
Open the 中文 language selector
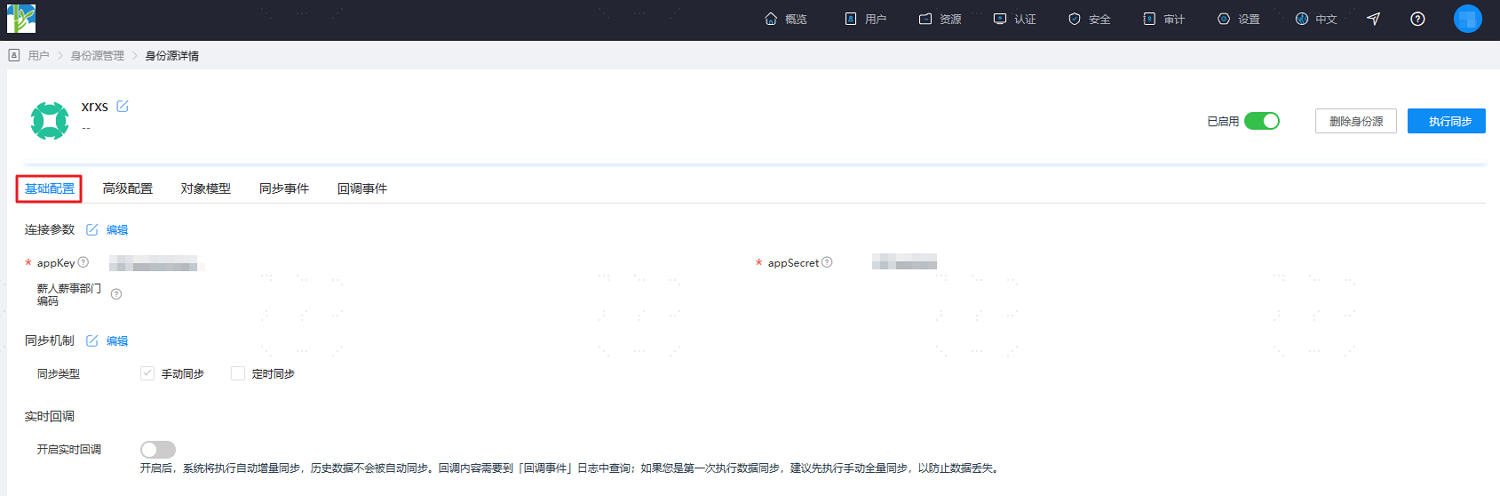(x=1316, y=19)
